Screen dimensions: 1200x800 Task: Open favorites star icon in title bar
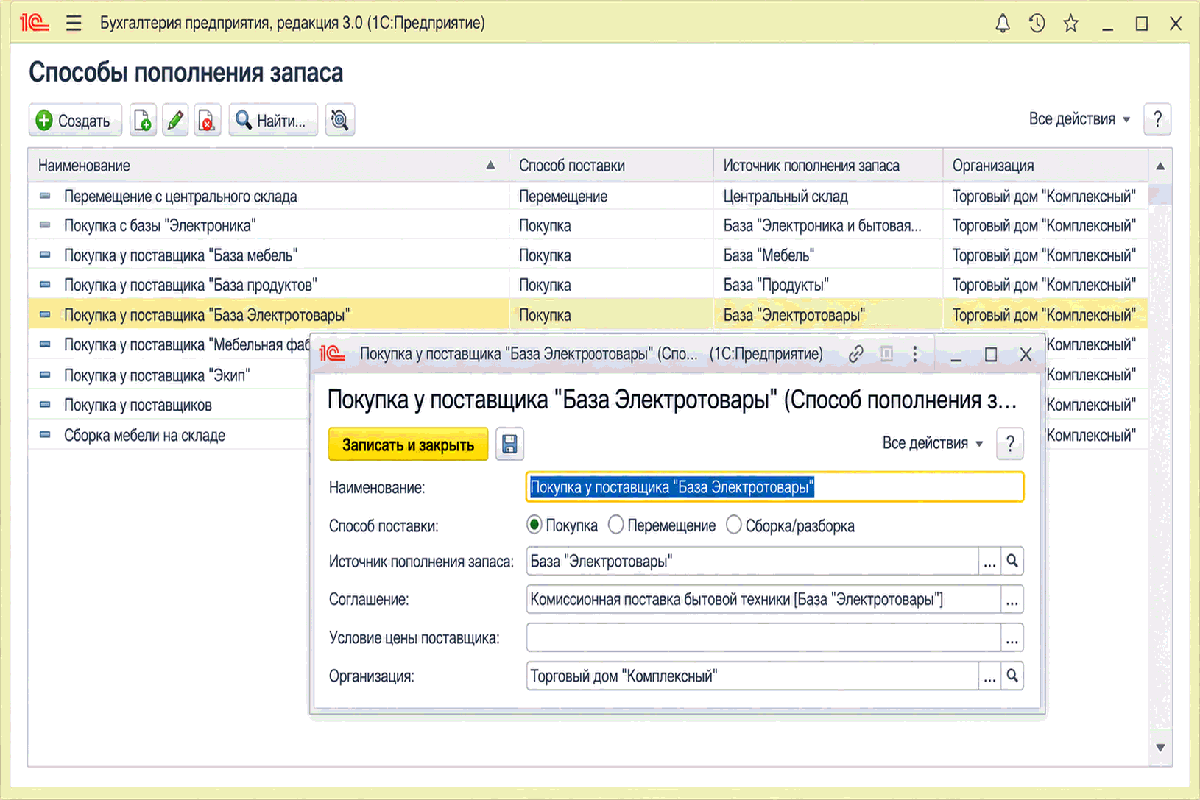(1071, 23)
